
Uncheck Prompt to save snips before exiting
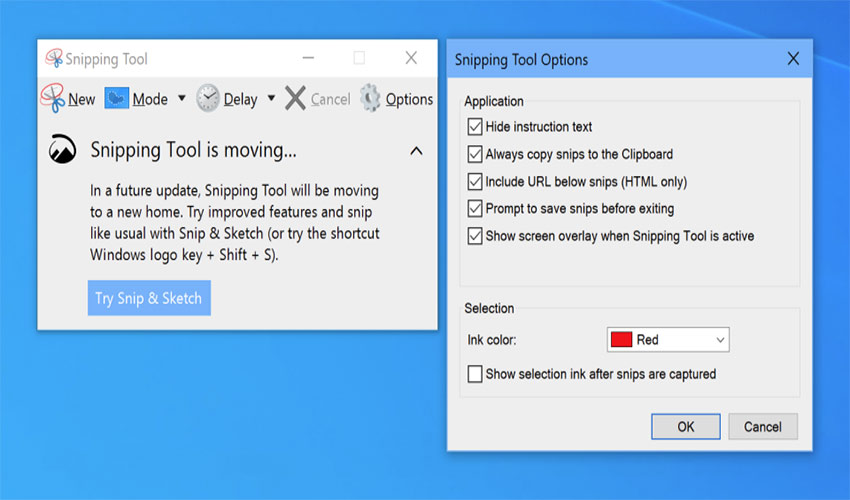coord(475,208)
